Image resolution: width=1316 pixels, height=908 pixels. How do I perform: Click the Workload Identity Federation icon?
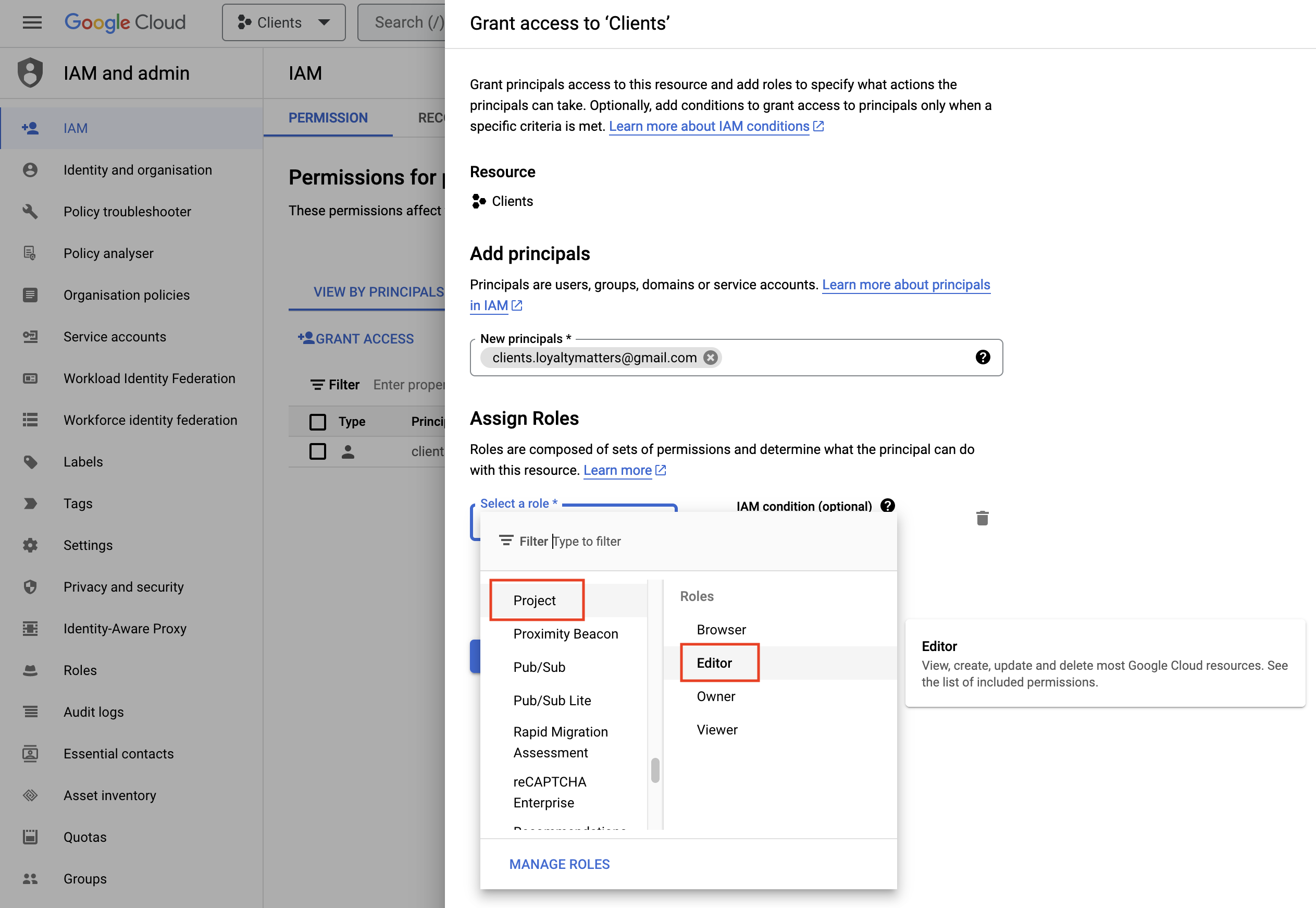tap(30, 378)
